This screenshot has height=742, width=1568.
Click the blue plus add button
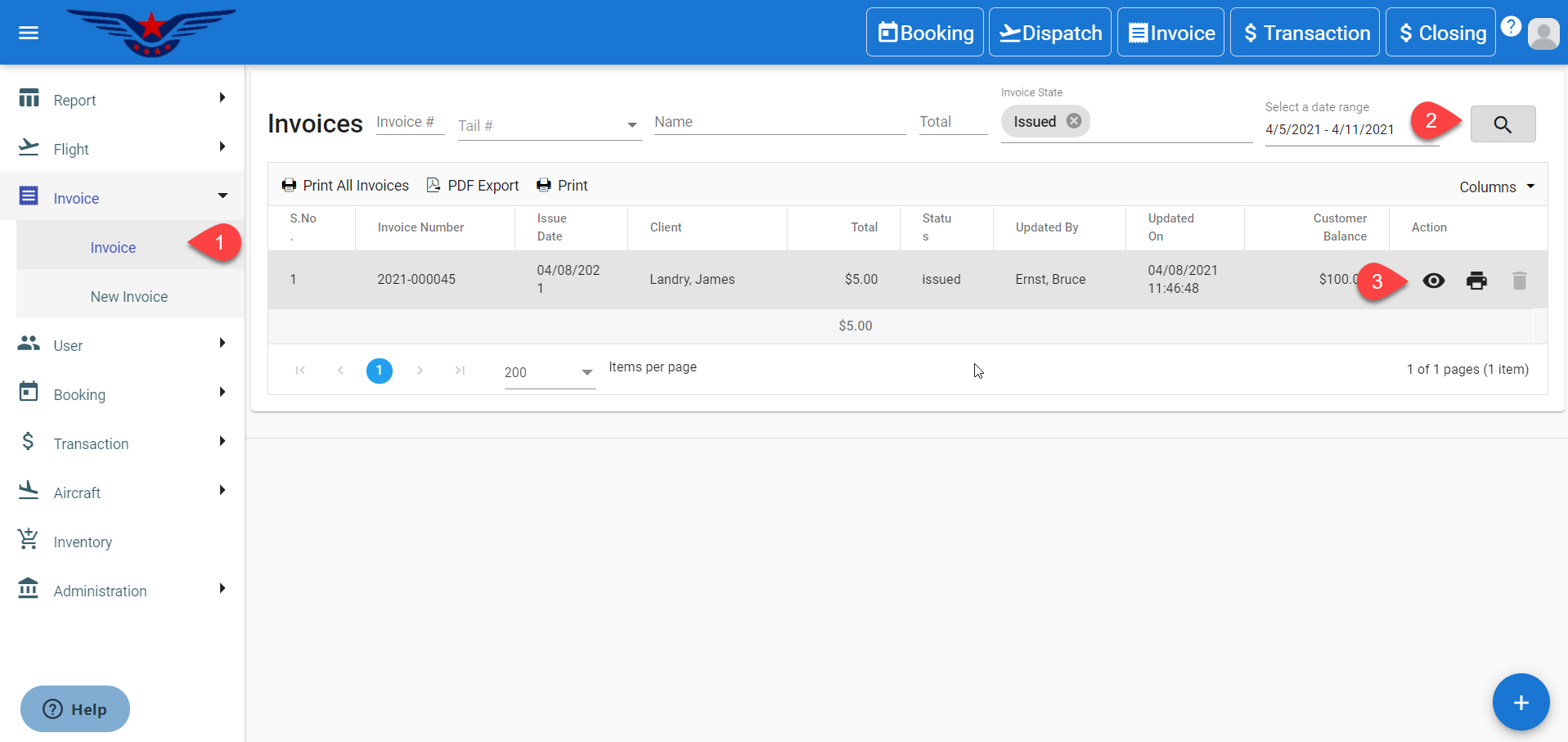1521,702
